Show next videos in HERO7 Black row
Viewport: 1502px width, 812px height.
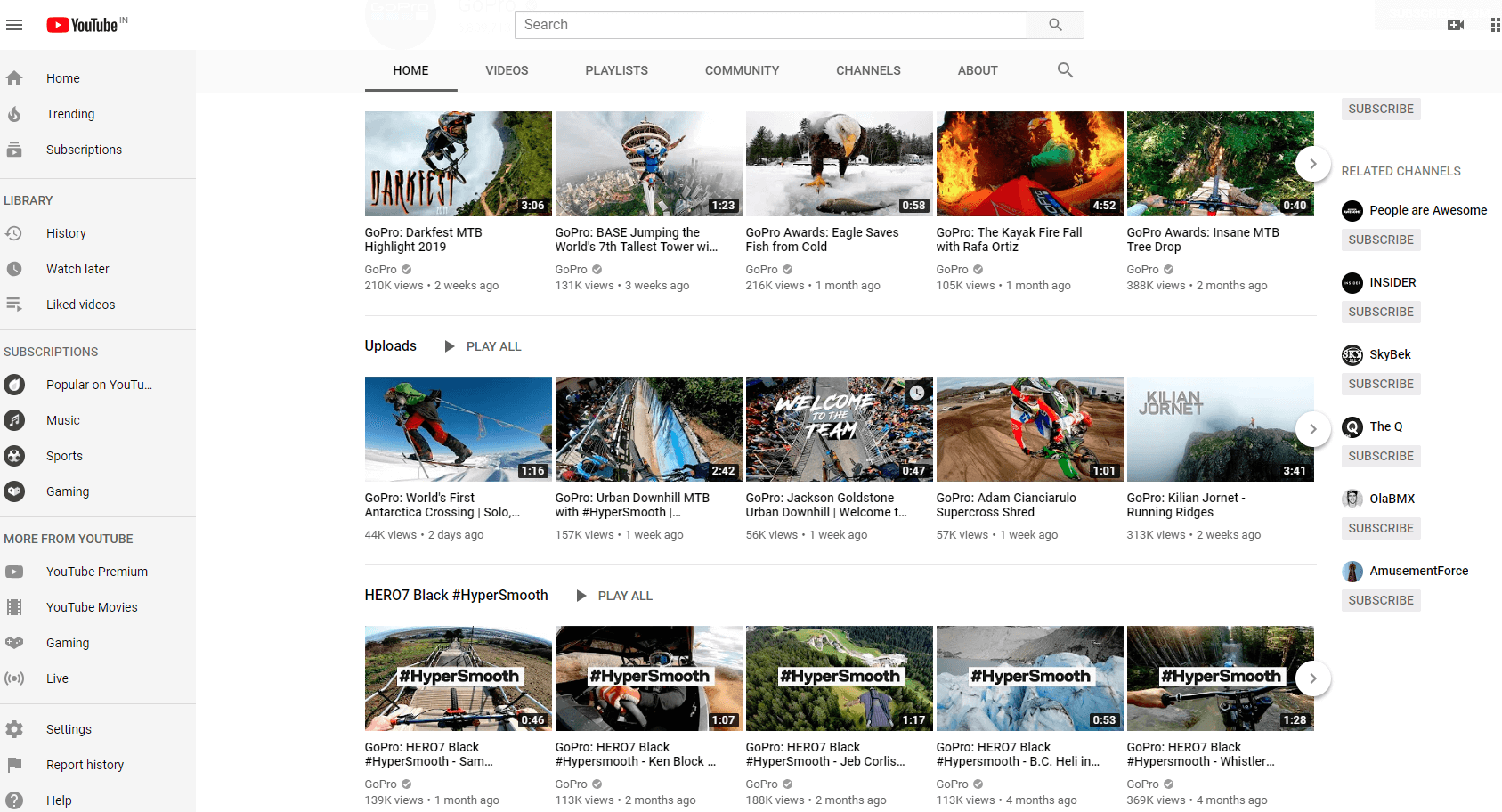point(1312,678)
